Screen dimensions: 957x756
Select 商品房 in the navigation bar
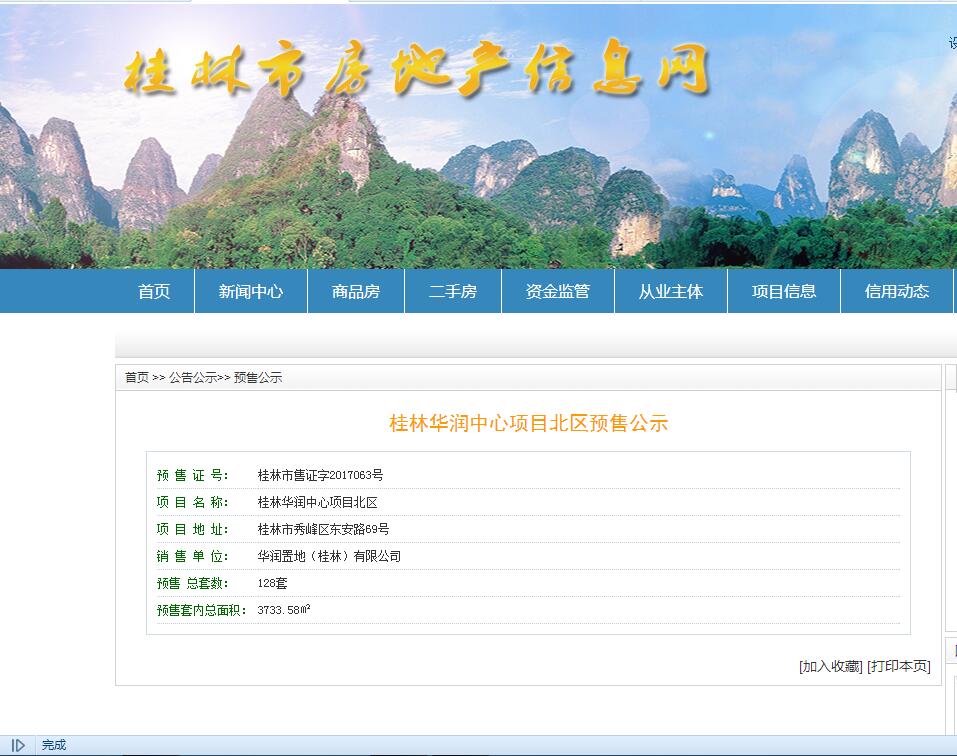[x=356, y=292]
